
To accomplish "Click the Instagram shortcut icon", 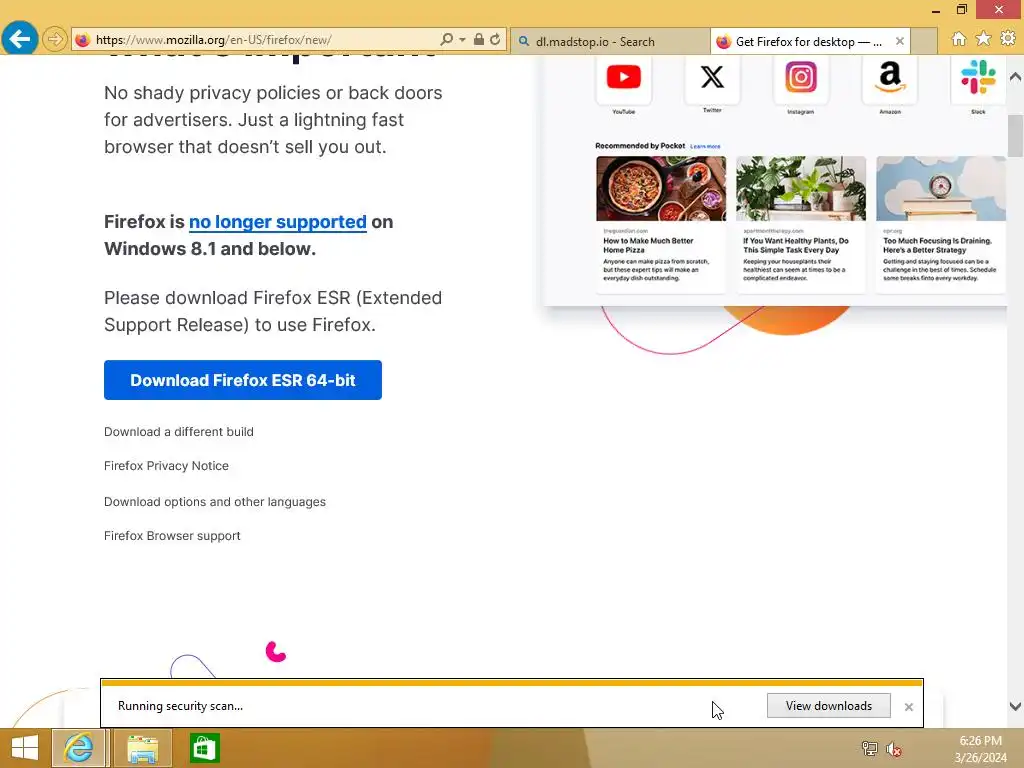I will tap(801, 78).
